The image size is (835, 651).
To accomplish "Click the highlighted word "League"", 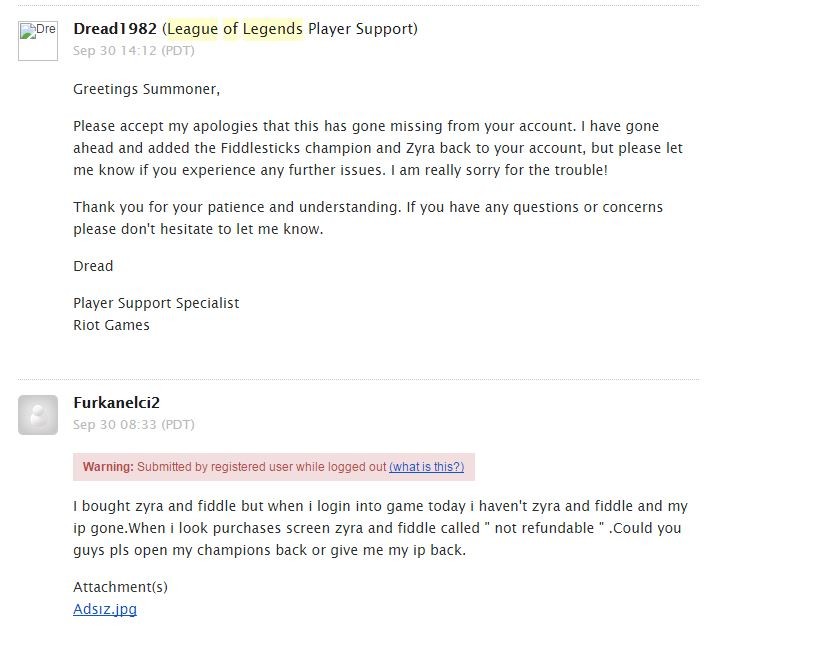I will (x=192, y=29).
